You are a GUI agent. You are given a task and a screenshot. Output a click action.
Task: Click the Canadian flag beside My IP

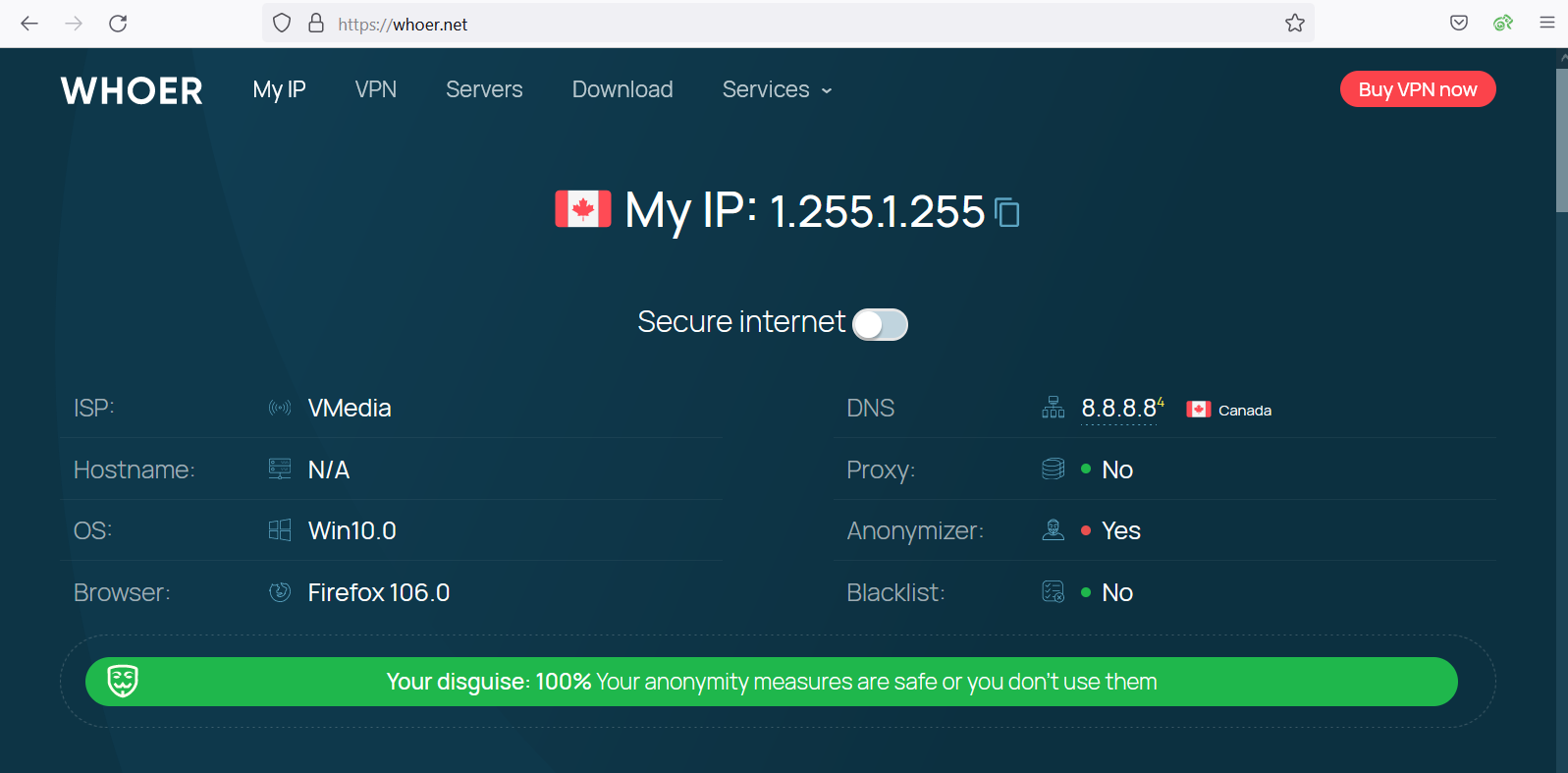point(583,209)
